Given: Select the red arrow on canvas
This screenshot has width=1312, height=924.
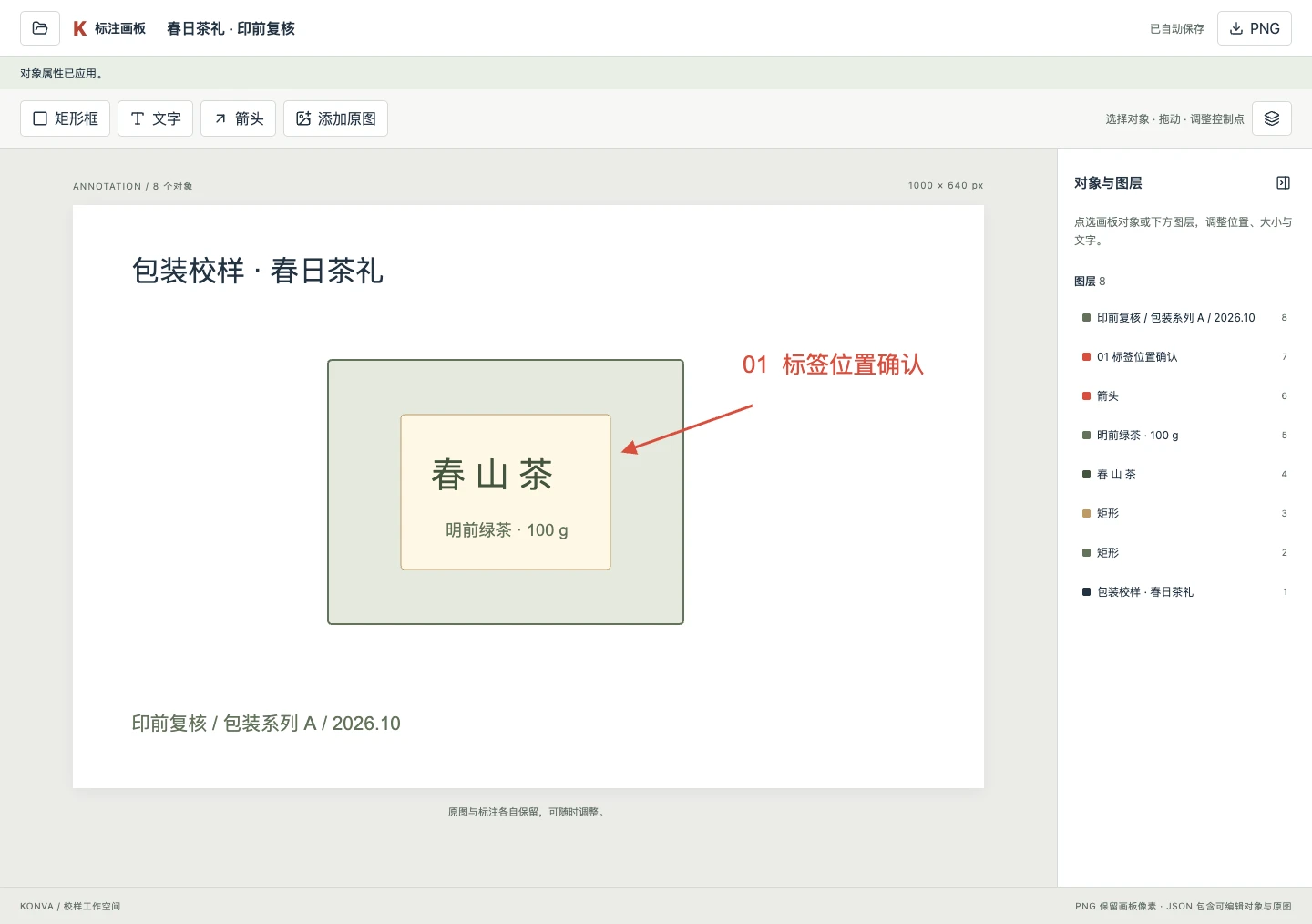Looking at the screenshot, I should [x=688, y=428].
